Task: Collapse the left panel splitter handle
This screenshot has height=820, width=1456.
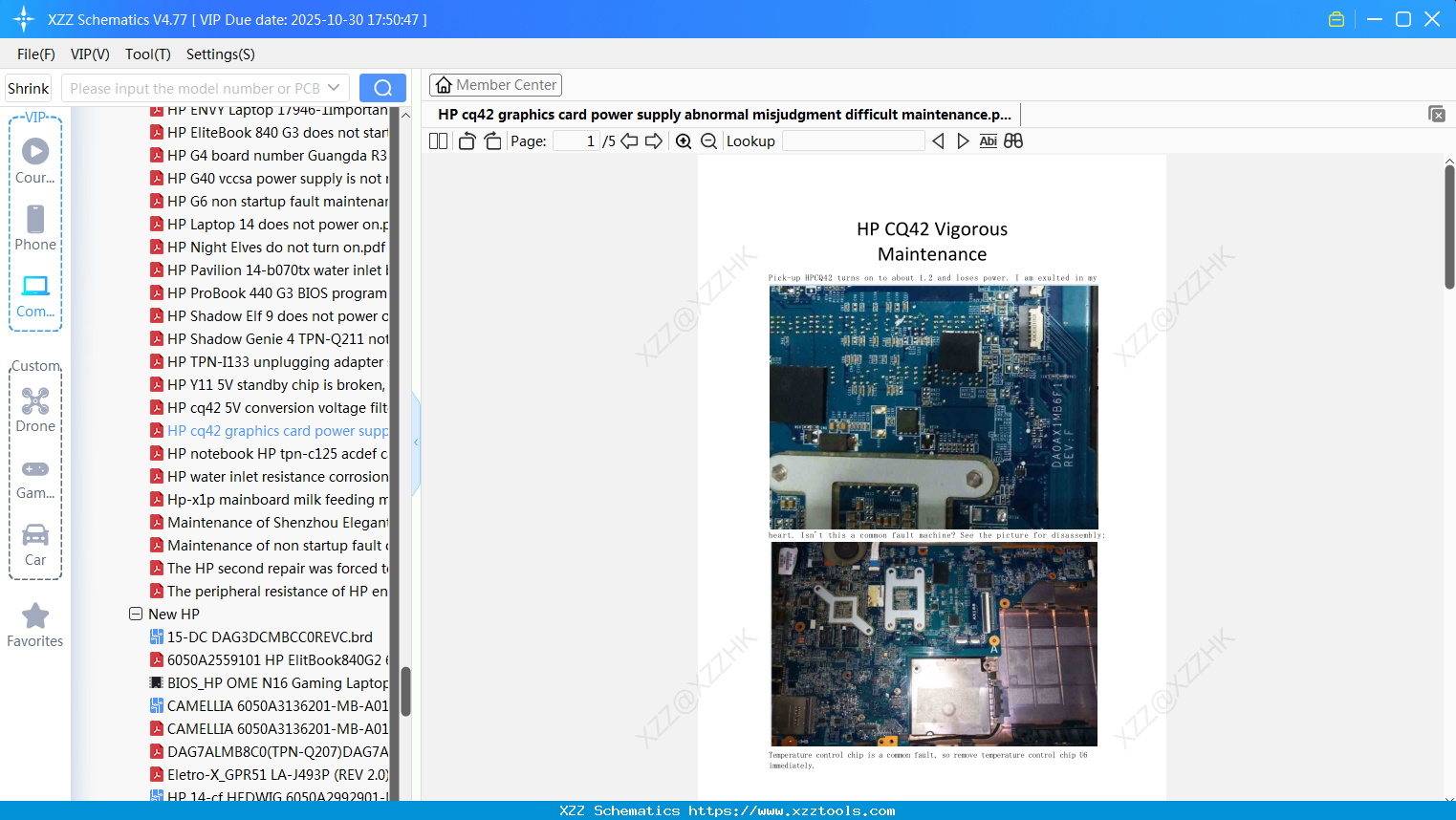Action: [x=416, y=442]
